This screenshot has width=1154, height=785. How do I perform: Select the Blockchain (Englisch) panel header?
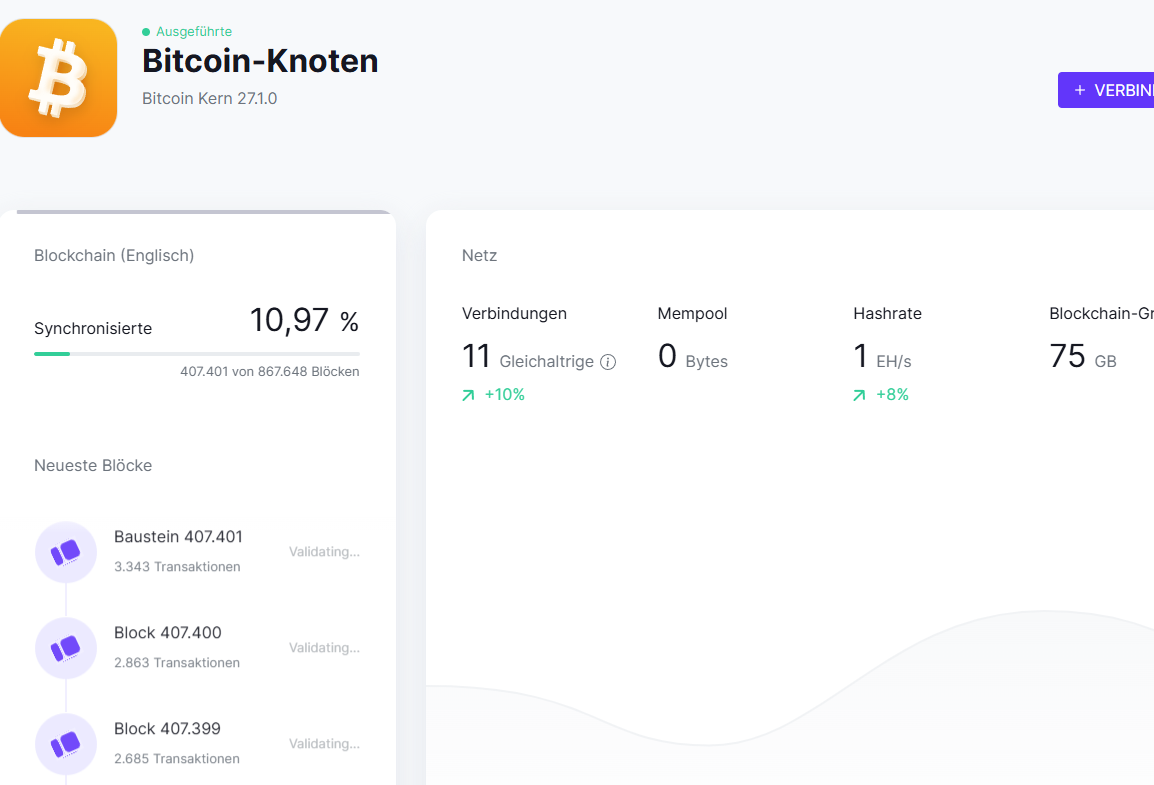coord(113,255)
